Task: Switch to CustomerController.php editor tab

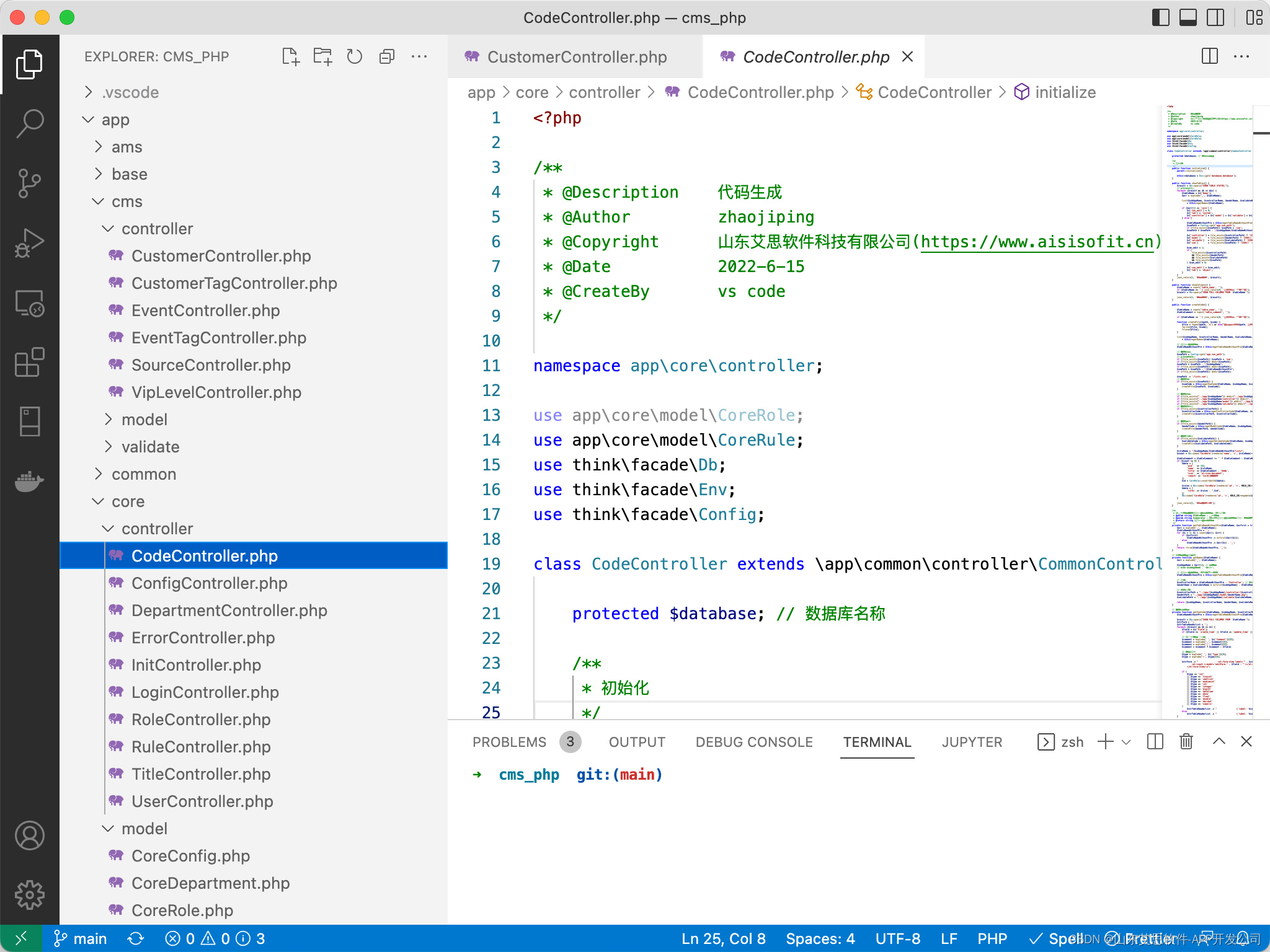Action: pyautogui.click(x=576, y=57)
